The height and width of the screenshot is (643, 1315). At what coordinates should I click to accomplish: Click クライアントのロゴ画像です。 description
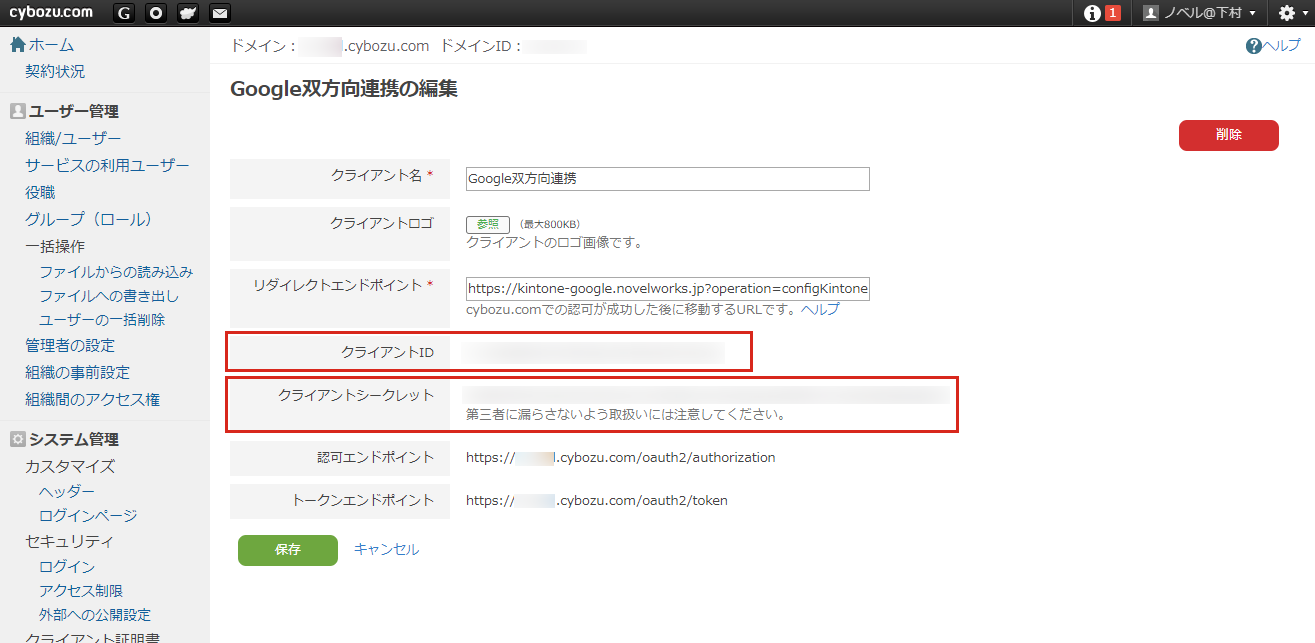tap(554, 243)
